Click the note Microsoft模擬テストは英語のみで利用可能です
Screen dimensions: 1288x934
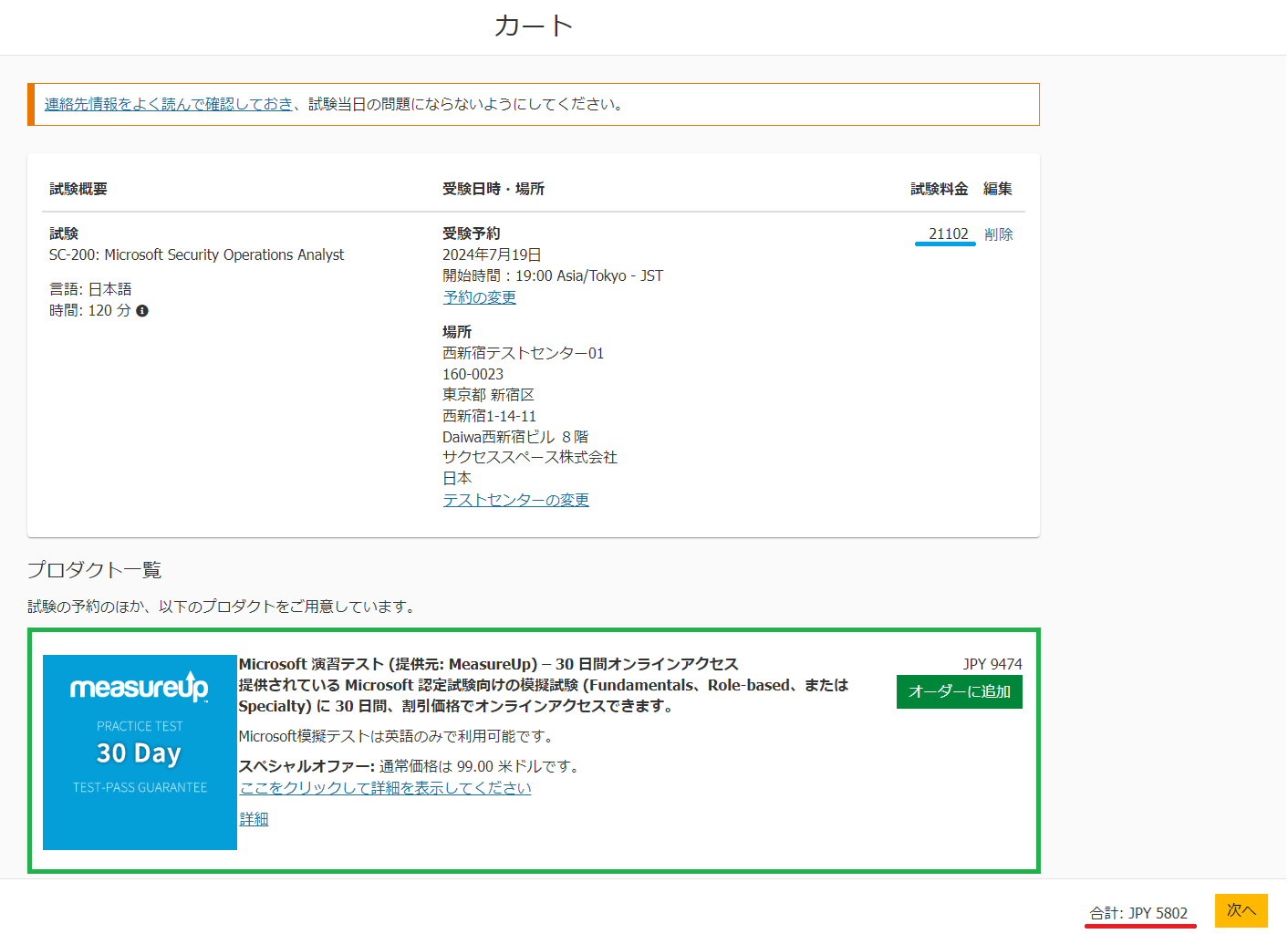pyautogui.click(x=398, y=736)
